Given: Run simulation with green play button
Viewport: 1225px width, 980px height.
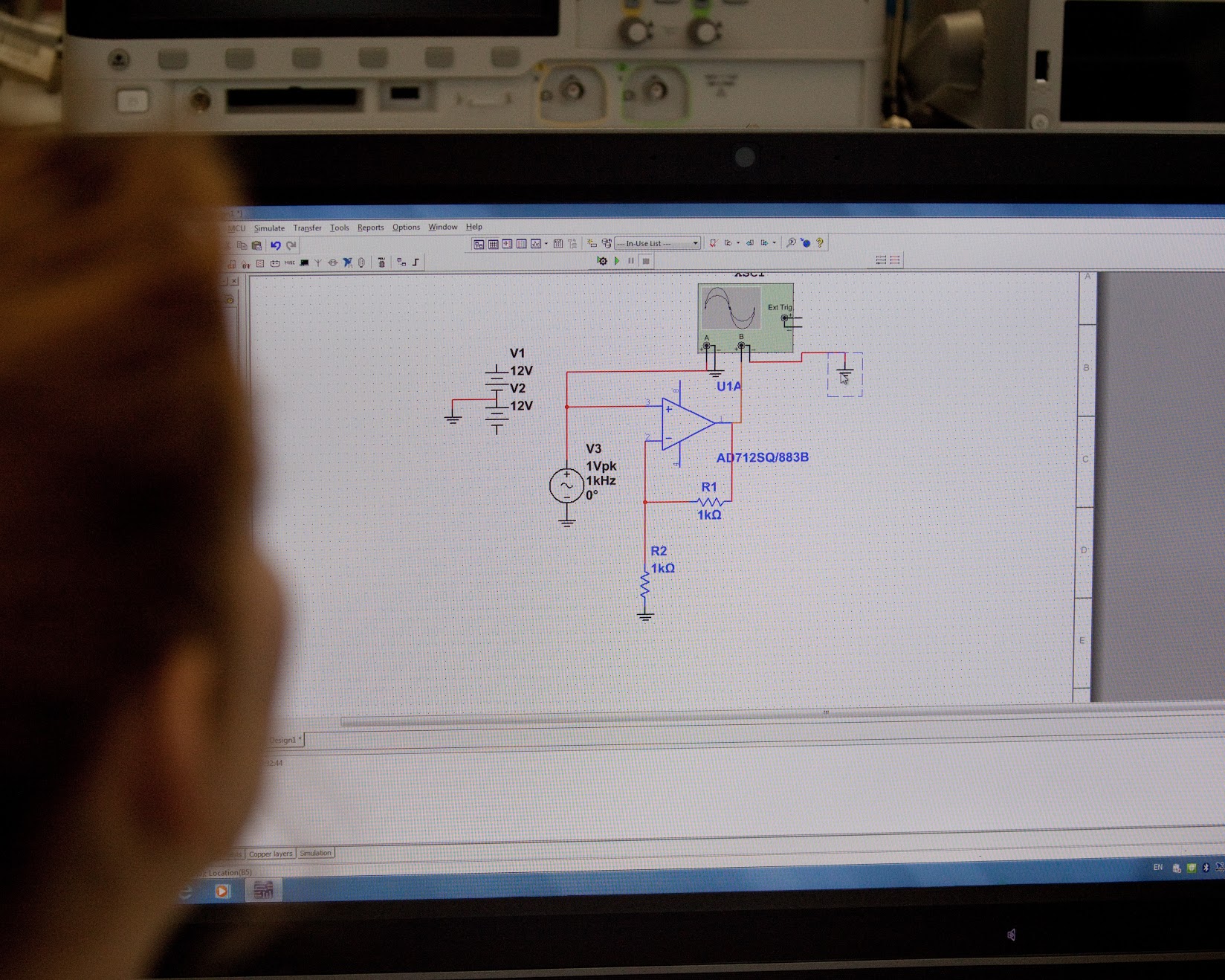Looking at the screenshot, I should coord(617,261).
